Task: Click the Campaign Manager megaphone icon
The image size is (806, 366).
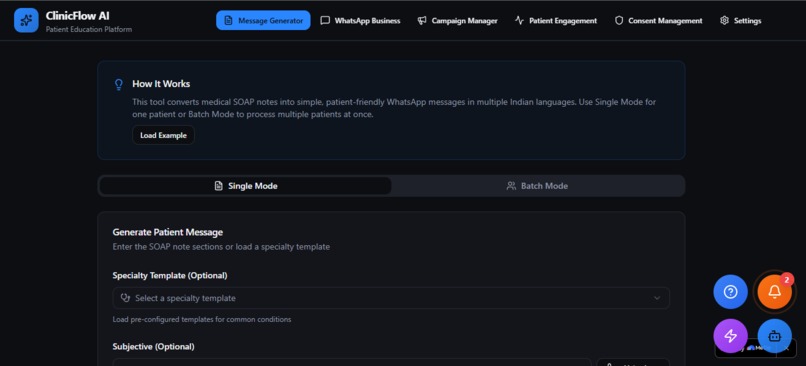Action: 422,21
